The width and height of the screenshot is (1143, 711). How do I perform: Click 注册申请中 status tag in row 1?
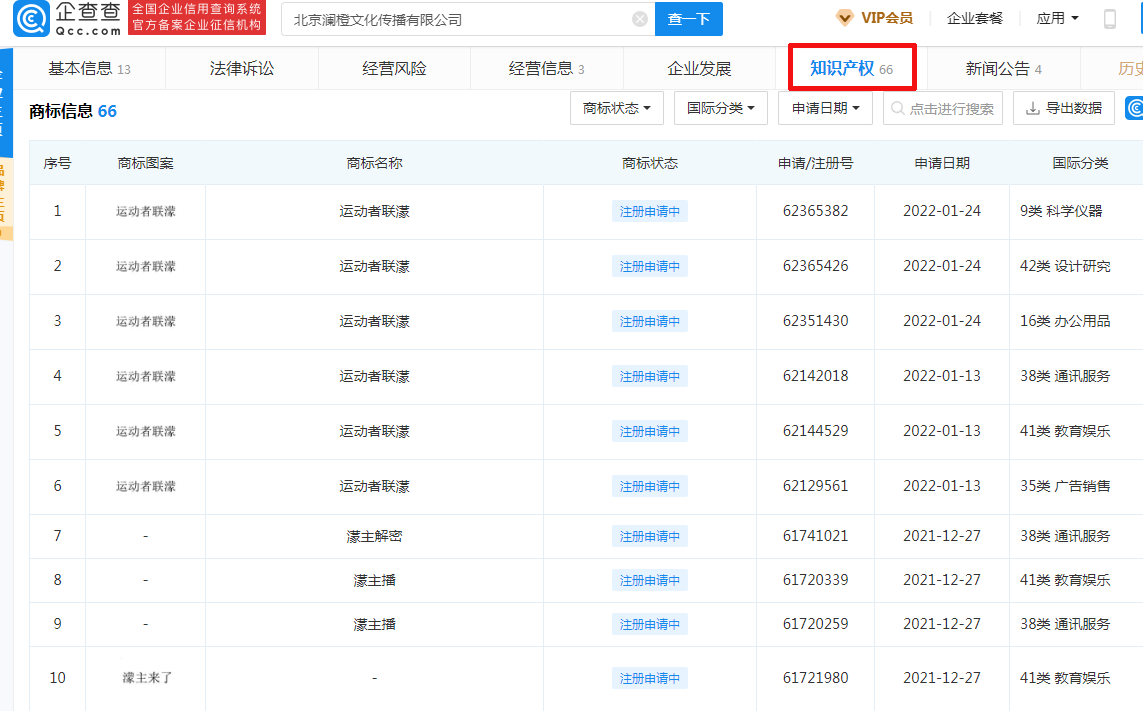point(649,211)
